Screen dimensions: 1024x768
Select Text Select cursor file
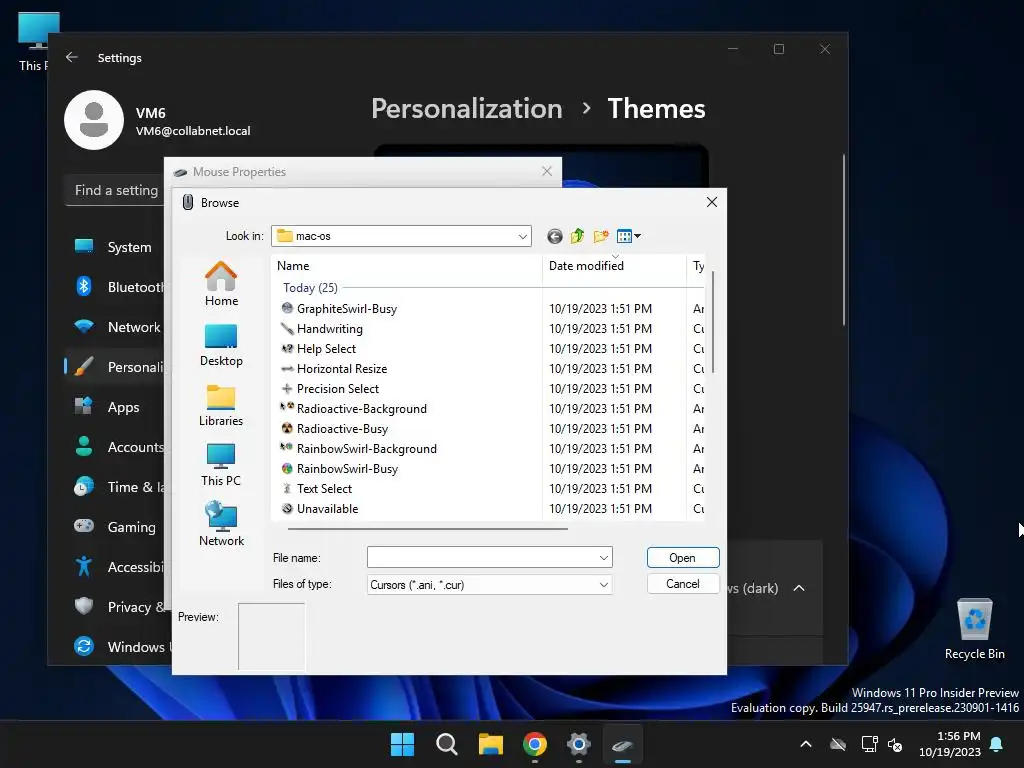pos(324,488)
